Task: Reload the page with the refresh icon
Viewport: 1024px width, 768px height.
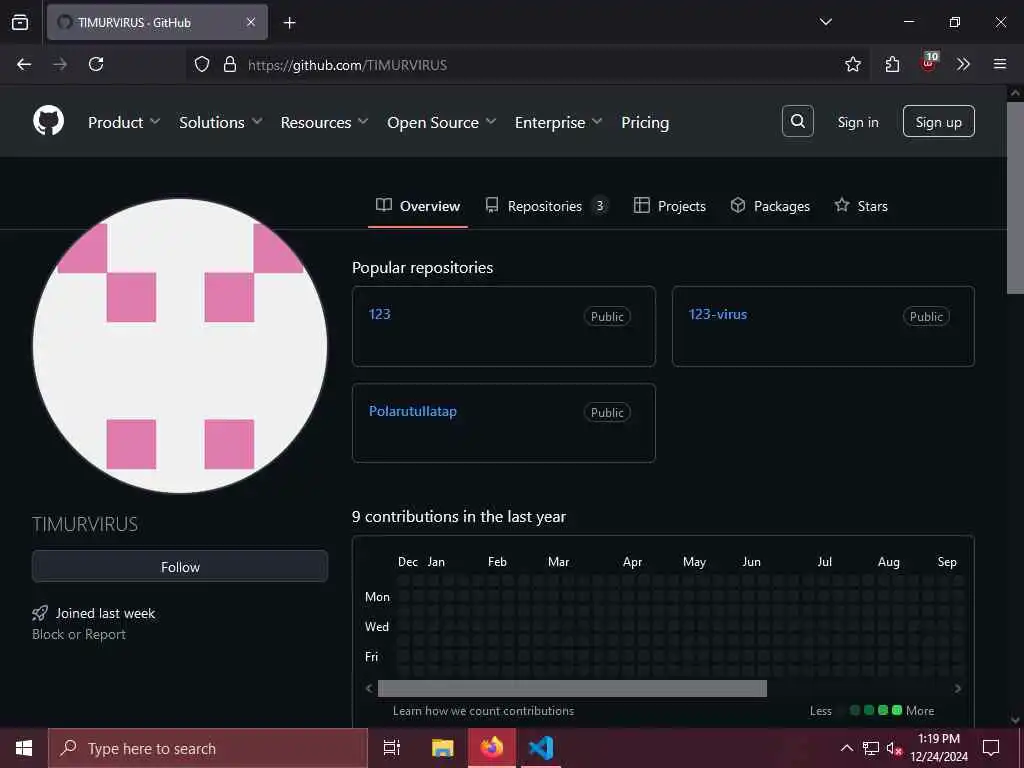Action: tap(96, 64)
